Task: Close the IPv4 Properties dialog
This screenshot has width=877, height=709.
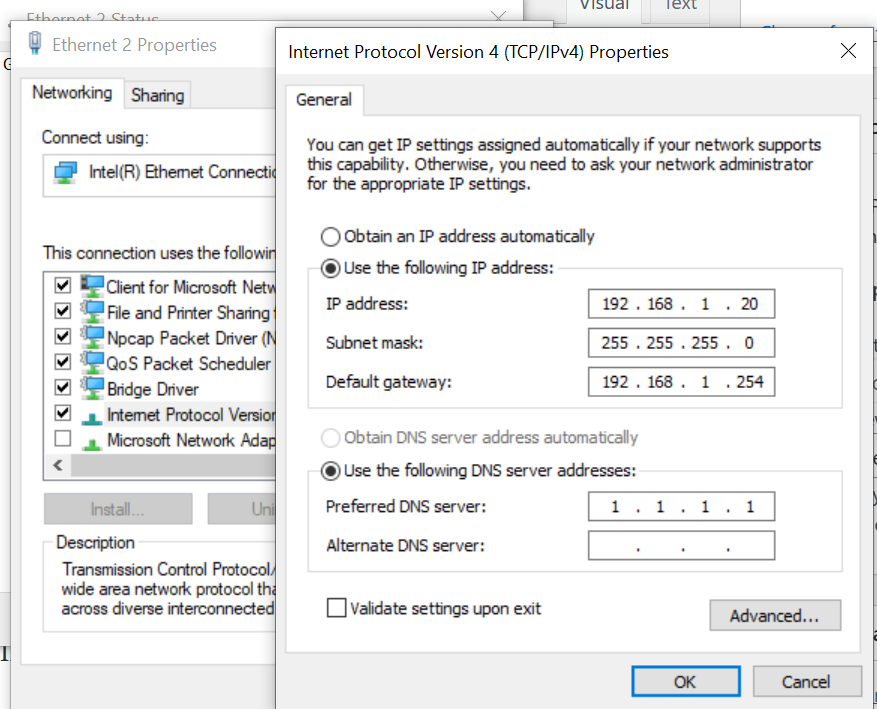Action: pyautogui.click(x=848, y=51)
